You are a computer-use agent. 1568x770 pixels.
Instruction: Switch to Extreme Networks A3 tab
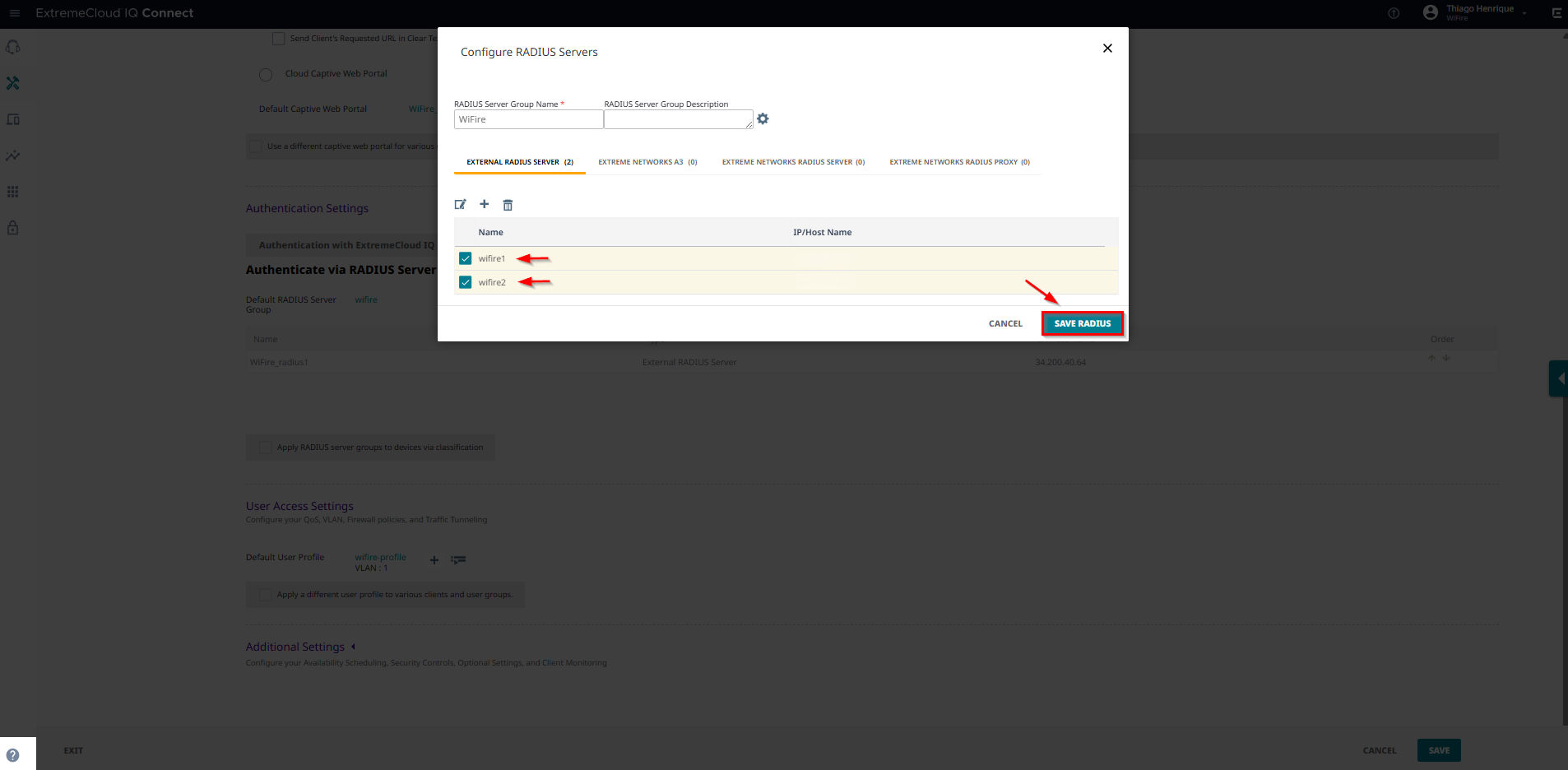[647, 162]
